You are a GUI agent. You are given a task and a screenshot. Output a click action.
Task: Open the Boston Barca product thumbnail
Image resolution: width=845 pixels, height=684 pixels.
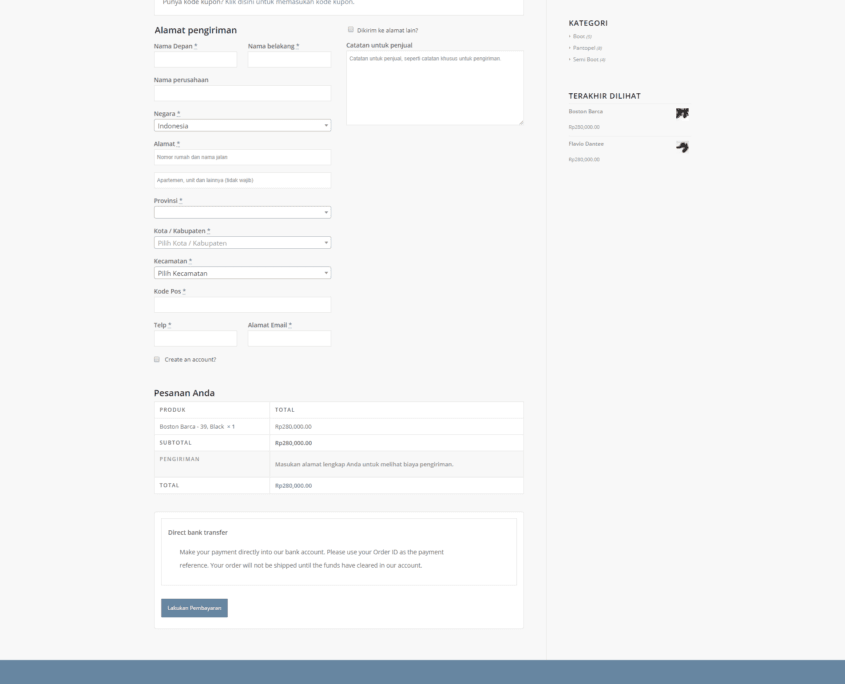[x=682, y=114]
